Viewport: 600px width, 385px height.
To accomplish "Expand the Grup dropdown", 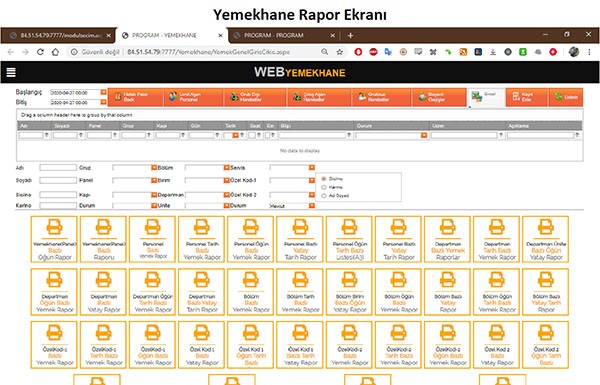I will tap(154, 168).
